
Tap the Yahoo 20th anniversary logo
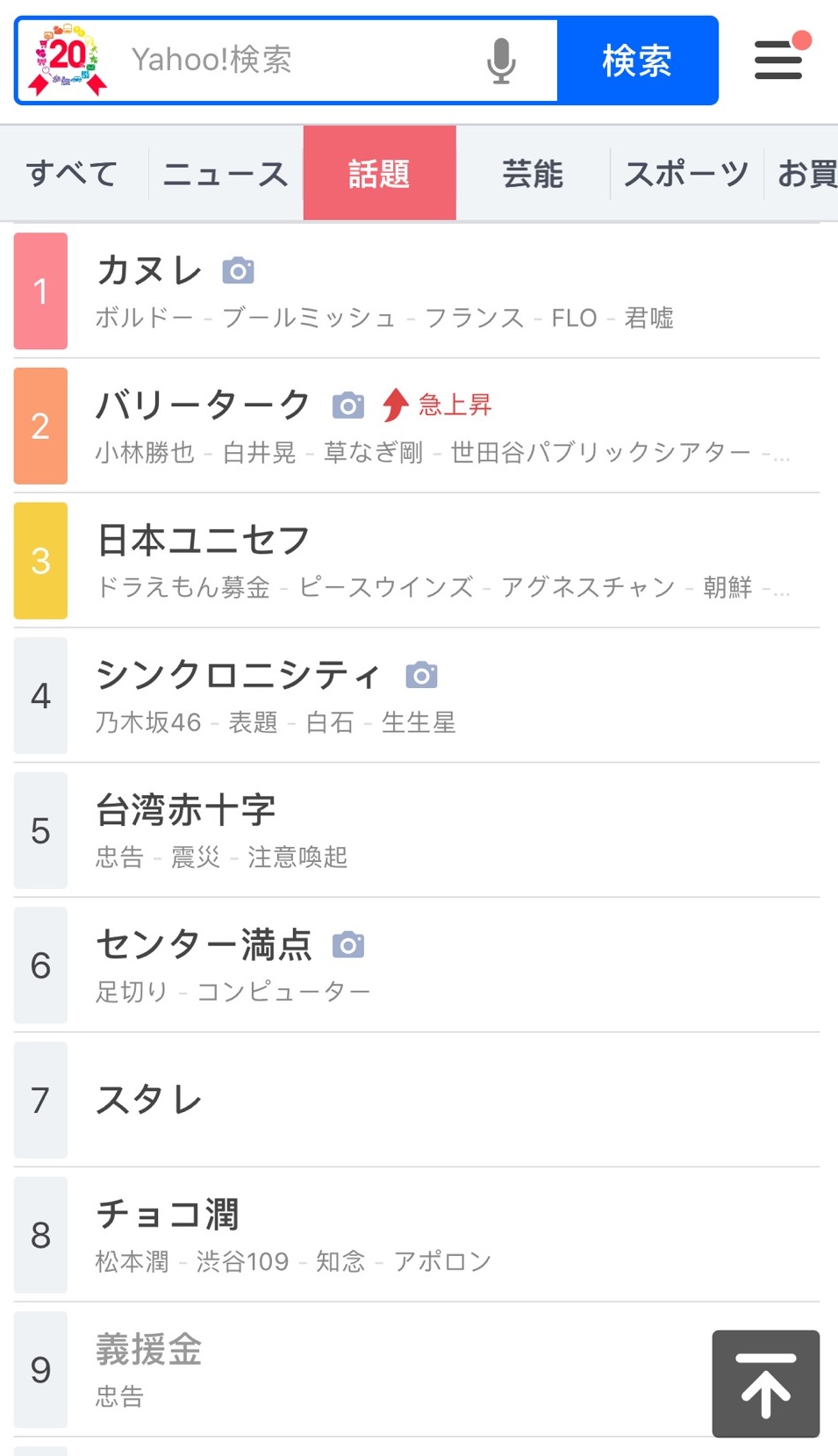[x=68, y=60]
